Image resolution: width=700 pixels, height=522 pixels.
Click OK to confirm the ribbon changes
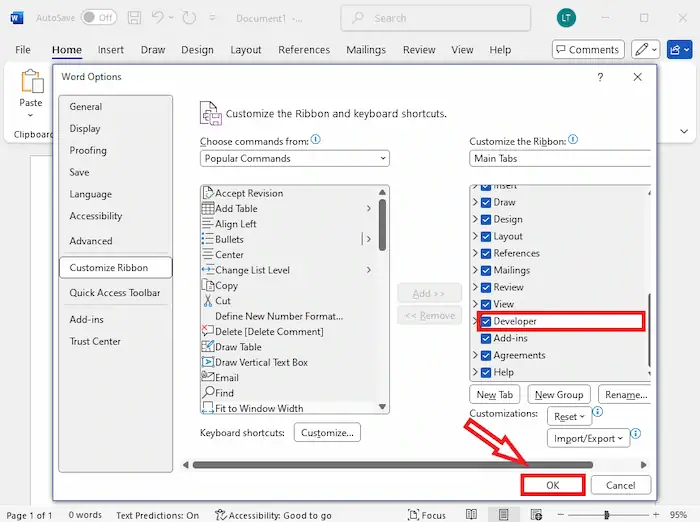pyautogui.click(x=553, y=485)
